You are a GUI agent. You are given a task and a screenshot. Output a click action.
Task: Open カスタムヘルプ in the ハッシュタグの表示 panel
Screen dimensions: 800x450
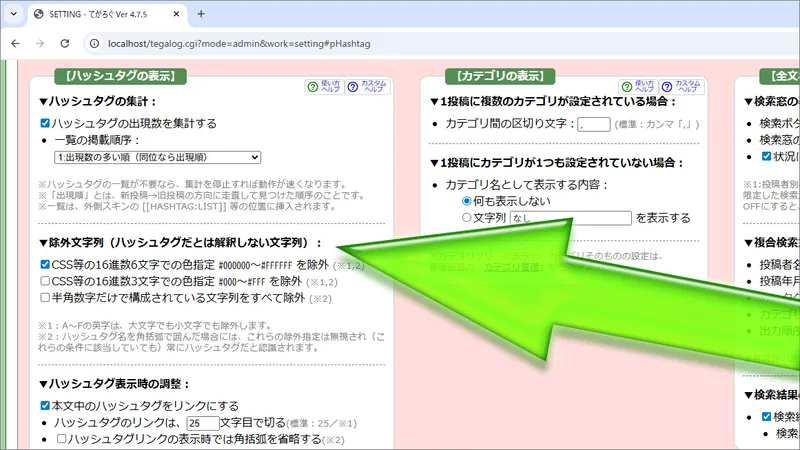click(366, 87)
